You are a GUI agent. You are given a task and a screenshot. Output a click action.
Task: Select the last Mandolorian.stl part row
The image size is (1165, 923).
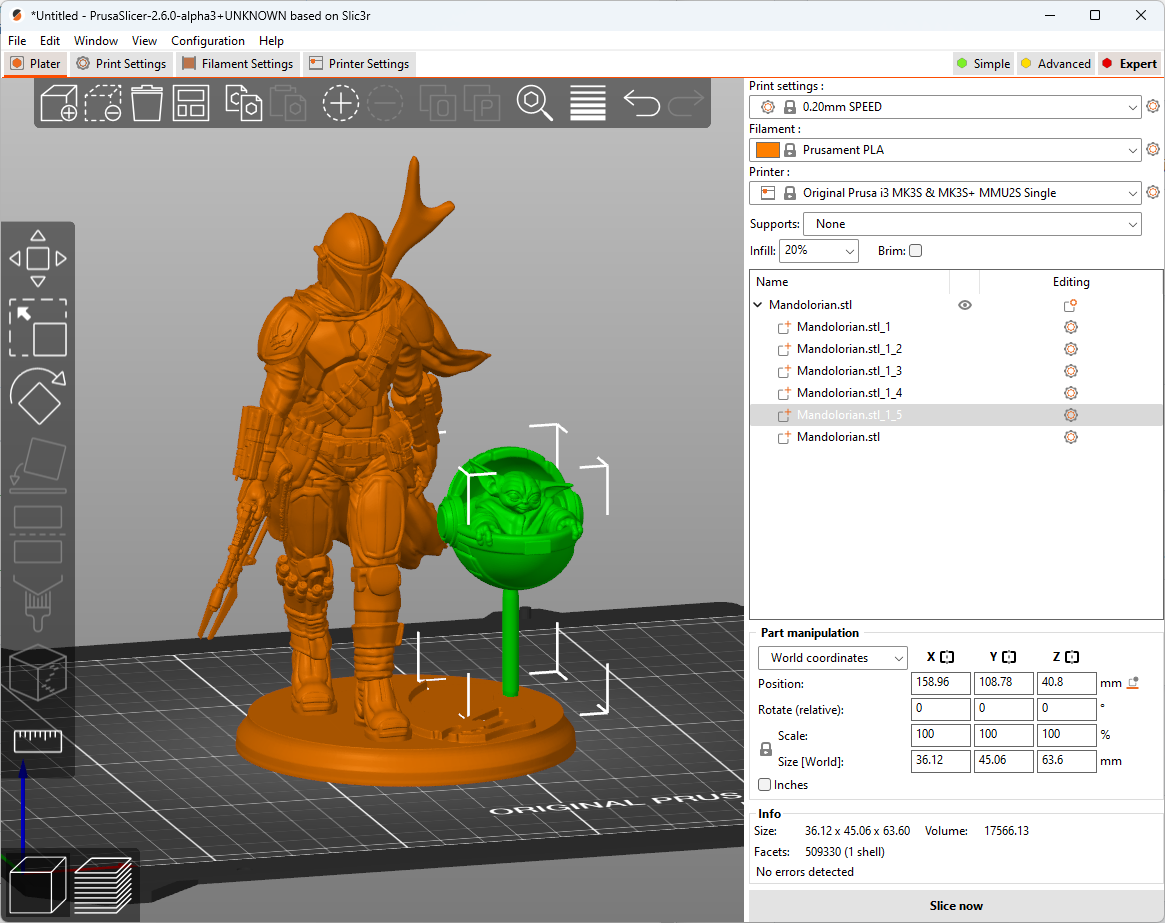956,437
